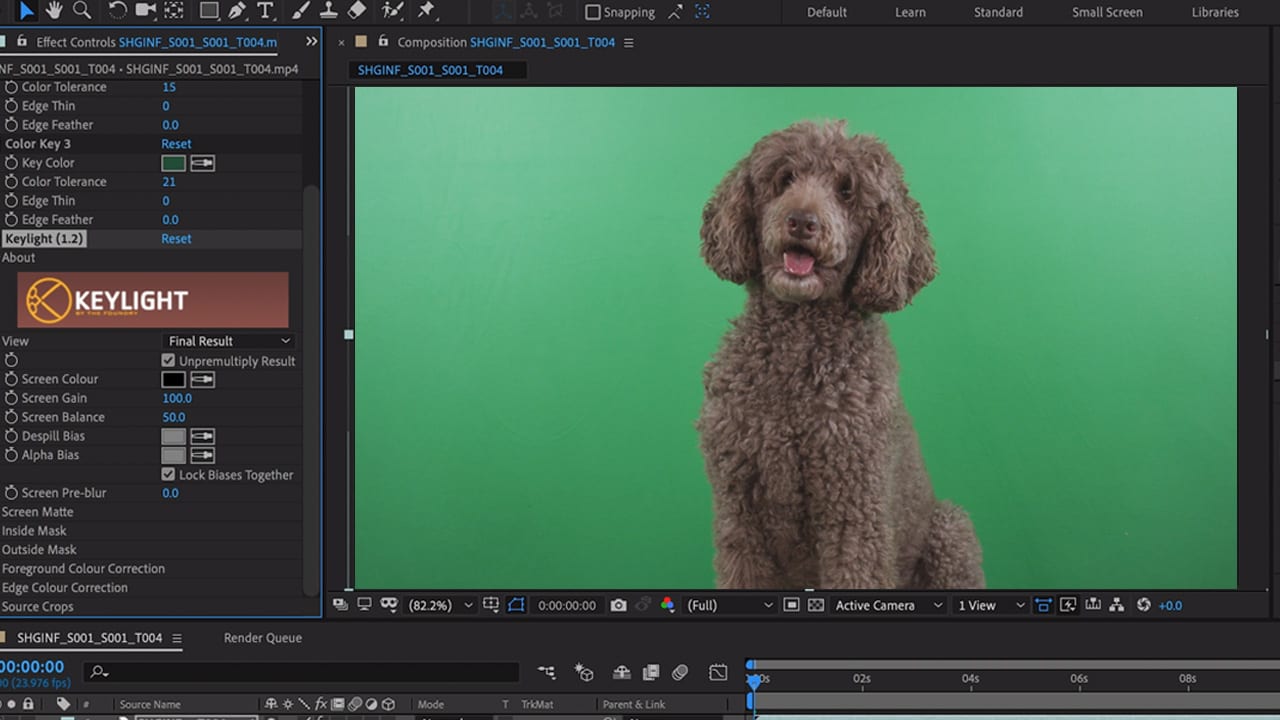1280x720 pixels.
Task: Change the magnification from 82.2%
Action: click(x=438, y=605)
